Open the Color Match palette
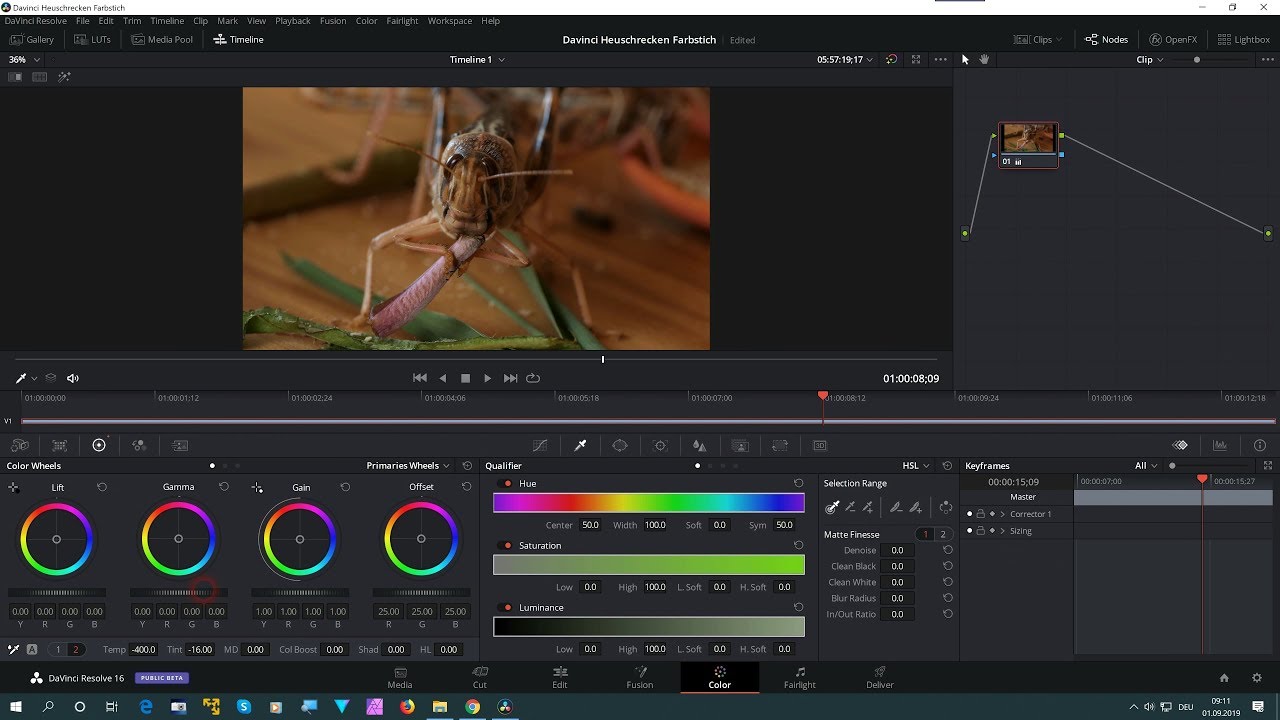The height and width of the screenshot is (720, 1280). pyautogui.click(x=59, y=445)
